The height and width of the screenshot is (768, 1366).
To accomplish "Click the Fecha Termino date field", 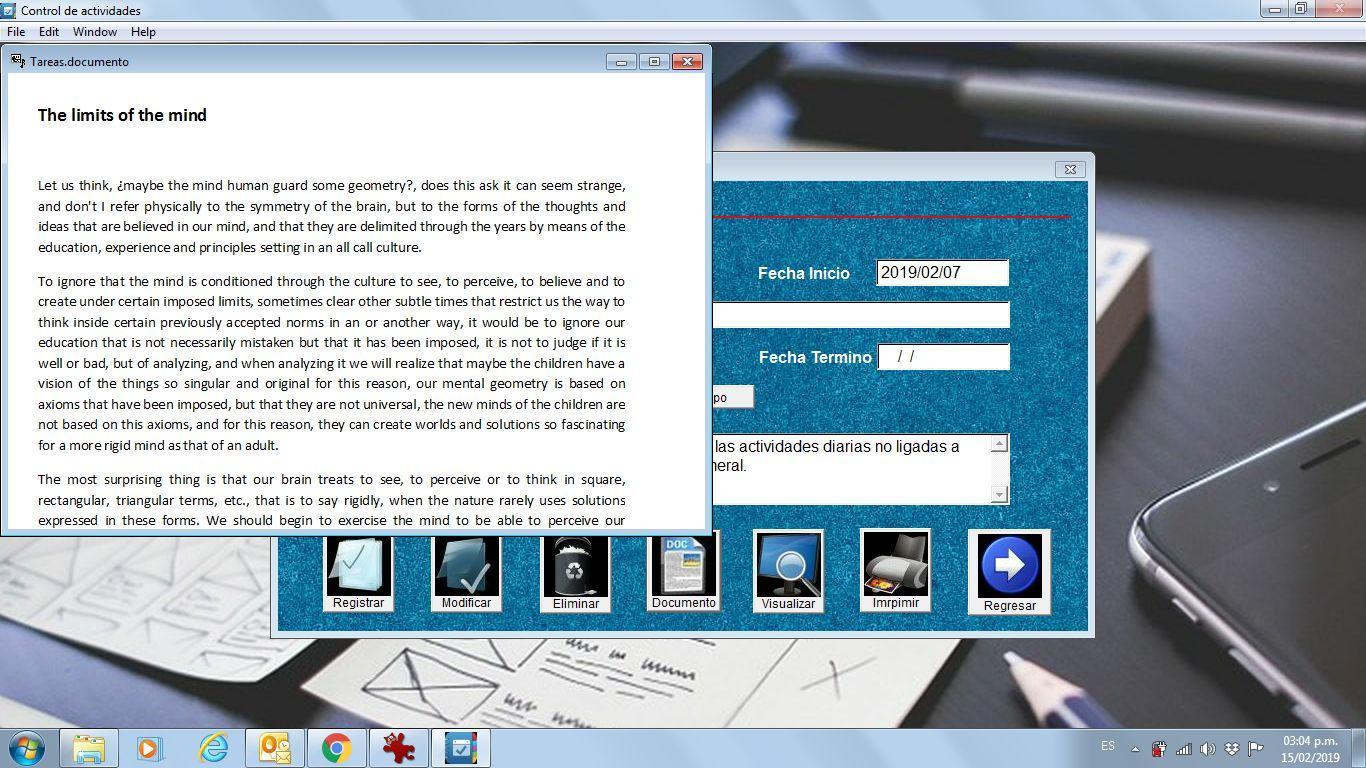I will pos(943,357).
